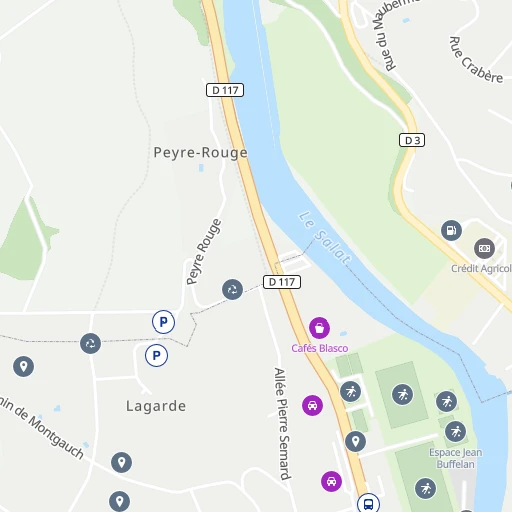Open the Crédit Agricole bank marker

coord(484,249)
